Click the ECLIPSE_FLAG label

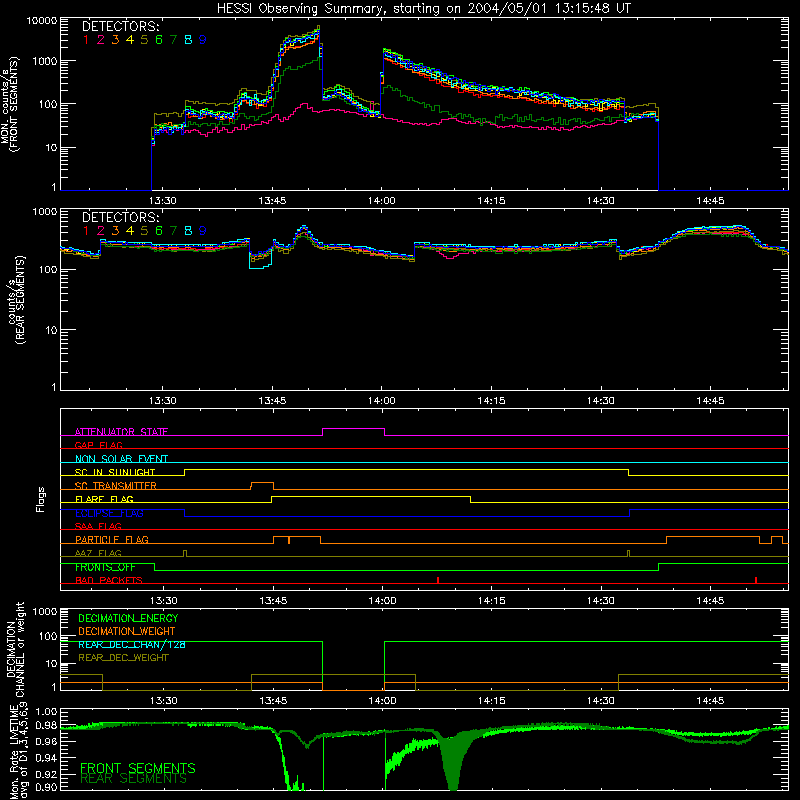(x=109, y=513)
